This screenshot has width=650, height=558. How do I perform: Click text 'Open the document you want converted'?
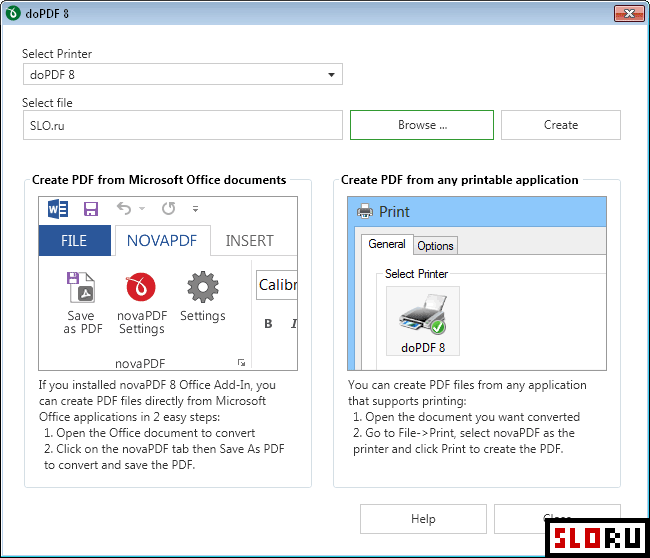coord(473,417)
